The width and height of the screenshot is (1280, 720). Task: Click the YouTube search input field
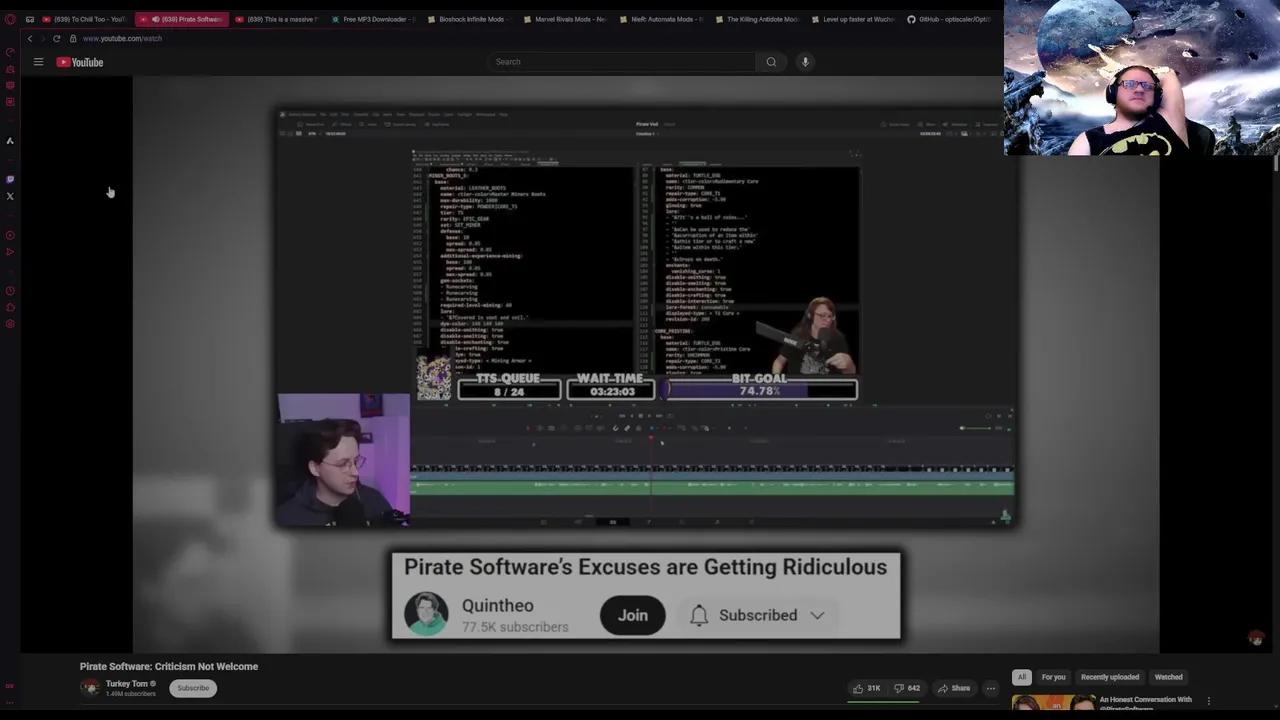pyautogui.click(x=622, y=62)
